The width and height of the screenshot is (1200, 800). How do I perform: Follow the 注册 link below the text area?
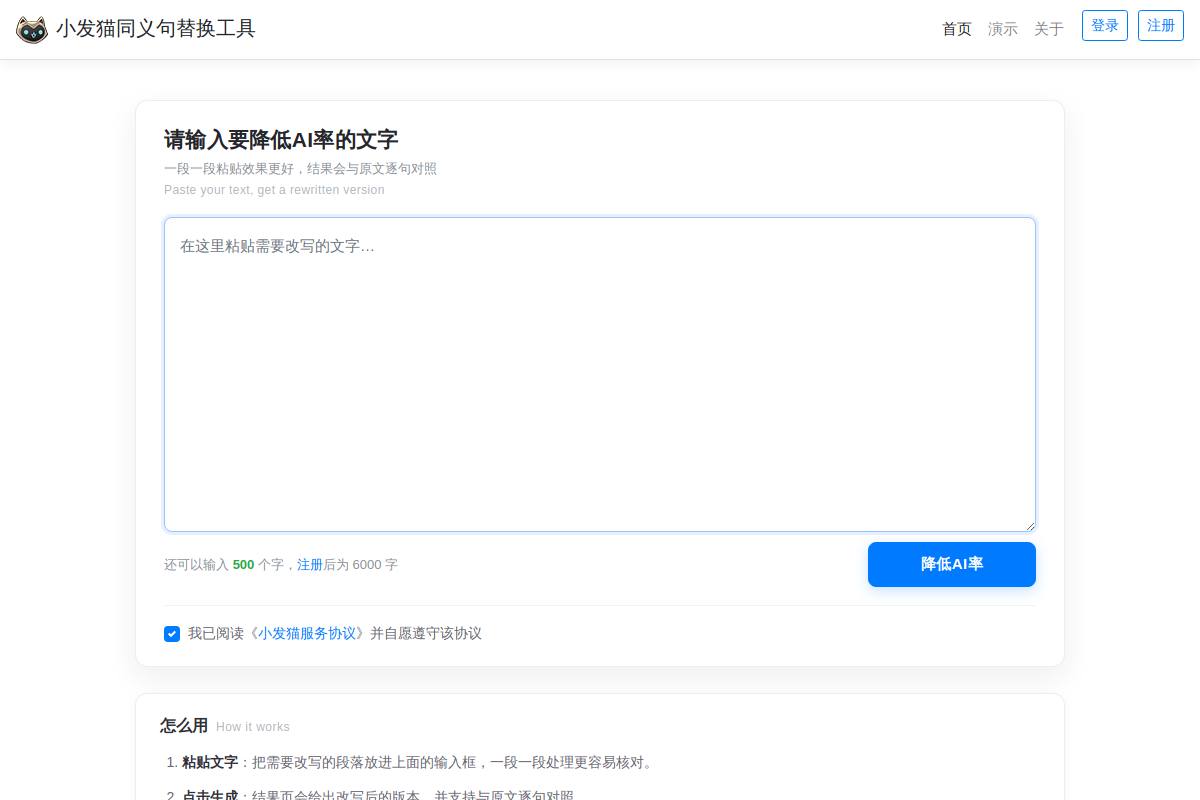310,565
